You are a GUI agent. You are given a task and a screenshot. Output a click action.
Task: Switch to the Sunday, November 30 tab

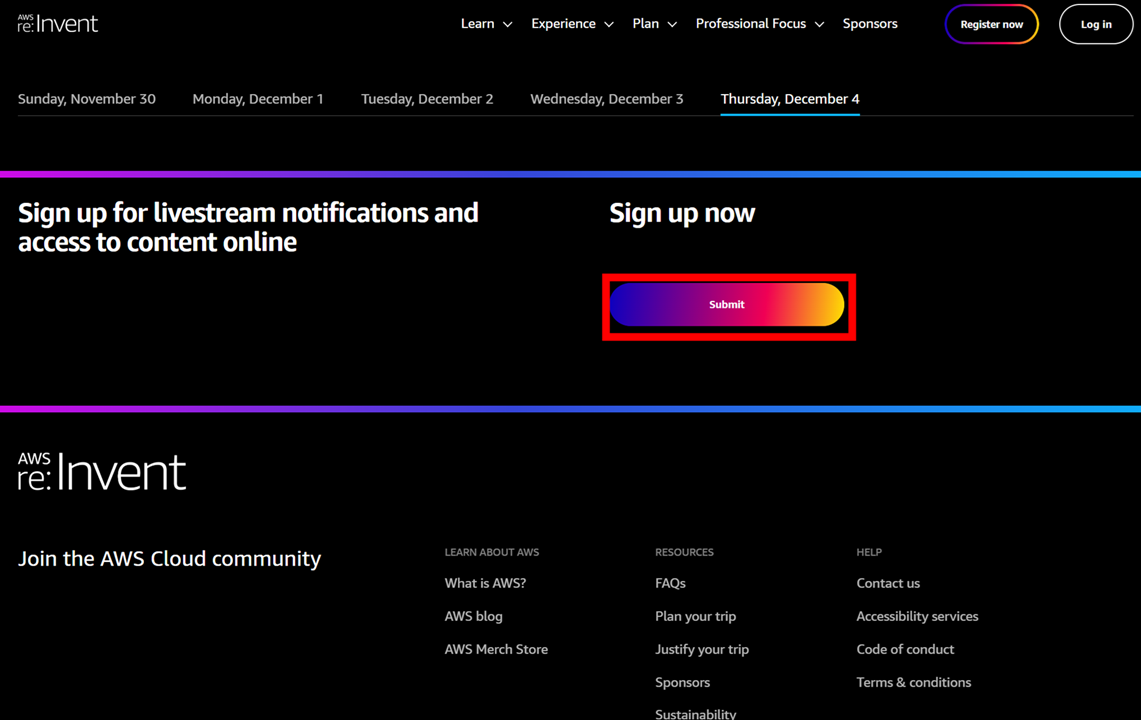click(86, 99)
